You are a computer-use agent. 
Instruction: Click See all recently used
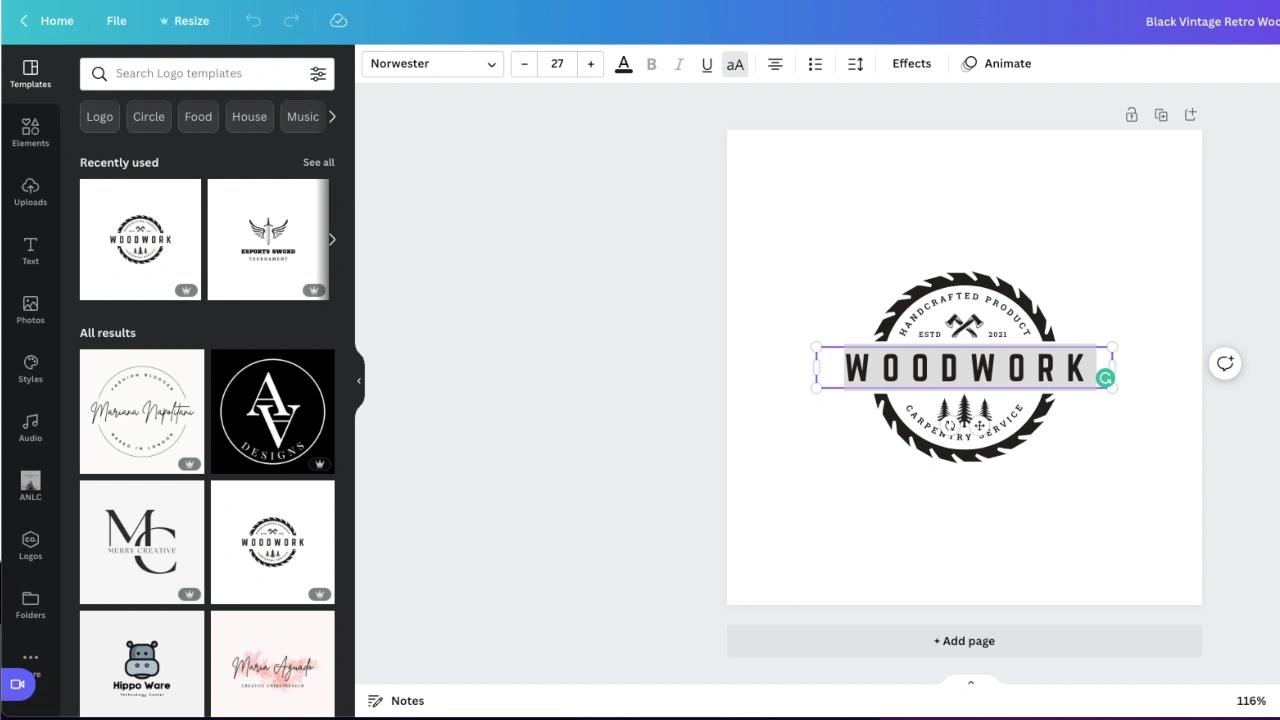[319, 162]
